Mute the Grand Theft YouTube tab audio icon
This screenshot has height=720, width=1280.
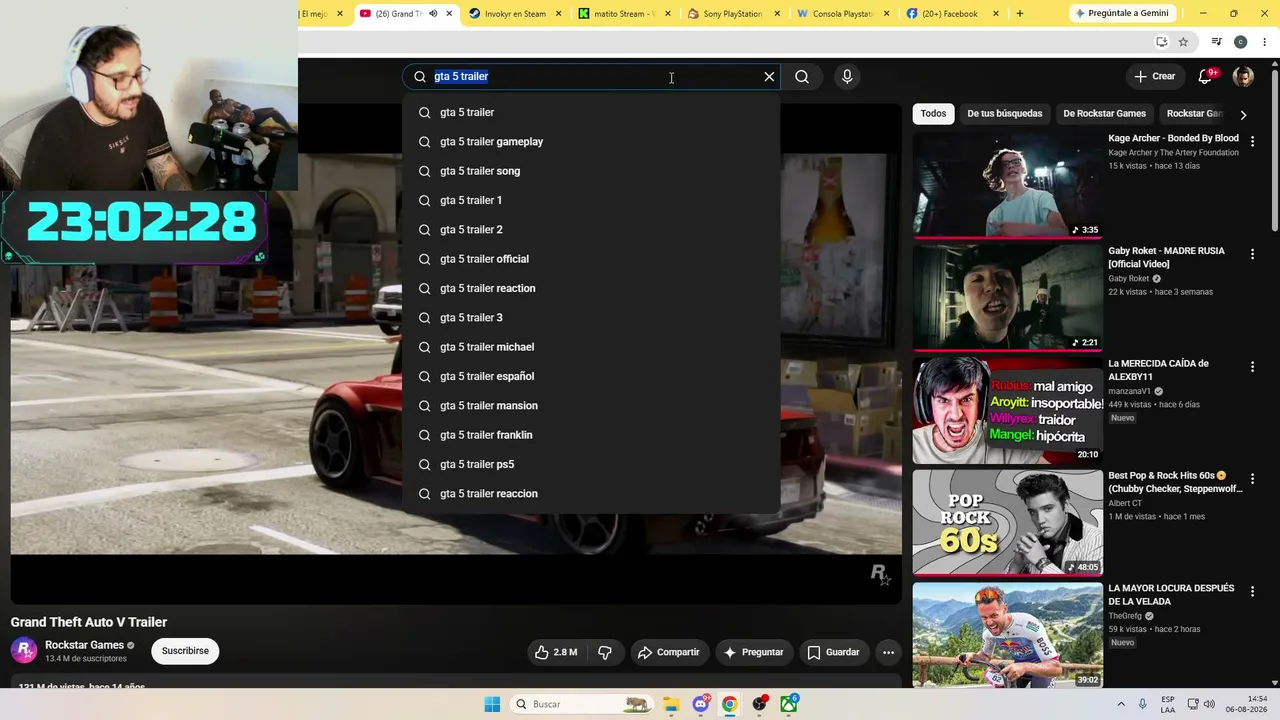(x=433, y=14)
